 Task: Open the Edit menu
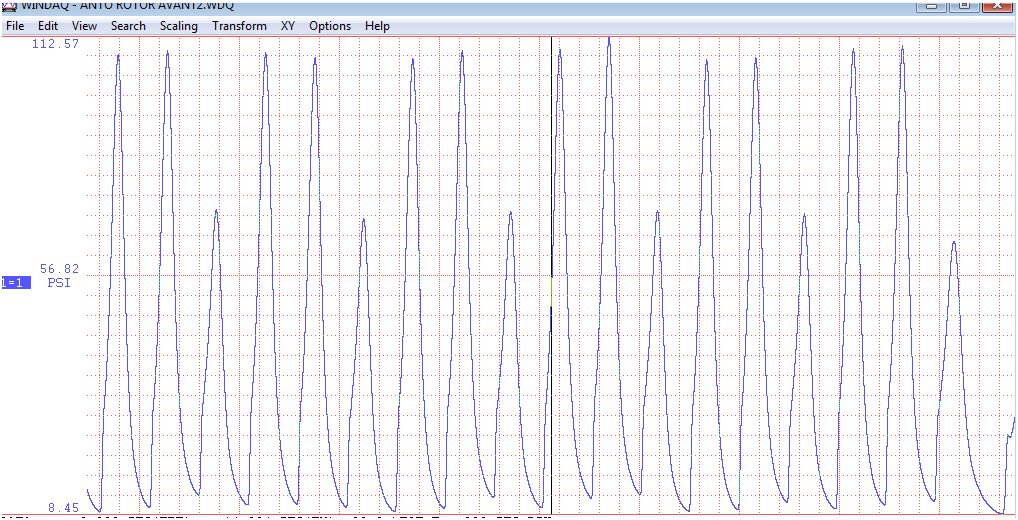[x=48, y=26]
